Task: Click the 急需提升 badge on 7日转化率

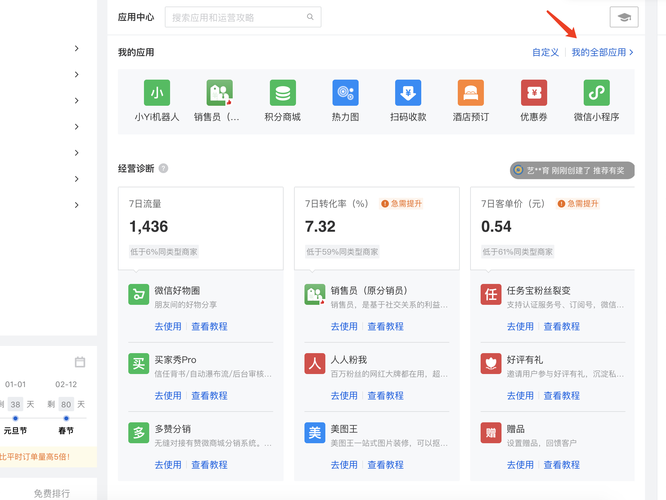Action: coord(401,203)
